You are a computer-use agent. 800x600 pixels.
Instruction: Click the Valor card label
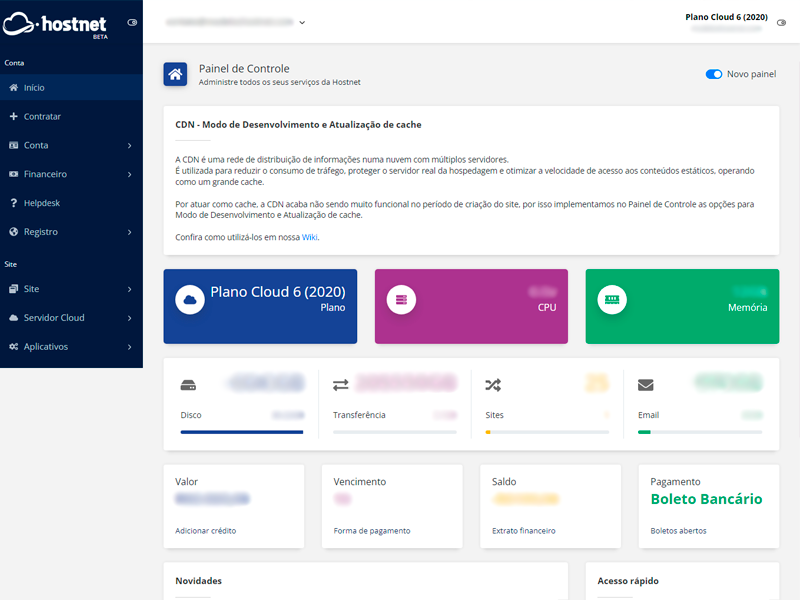pos(186,482)
